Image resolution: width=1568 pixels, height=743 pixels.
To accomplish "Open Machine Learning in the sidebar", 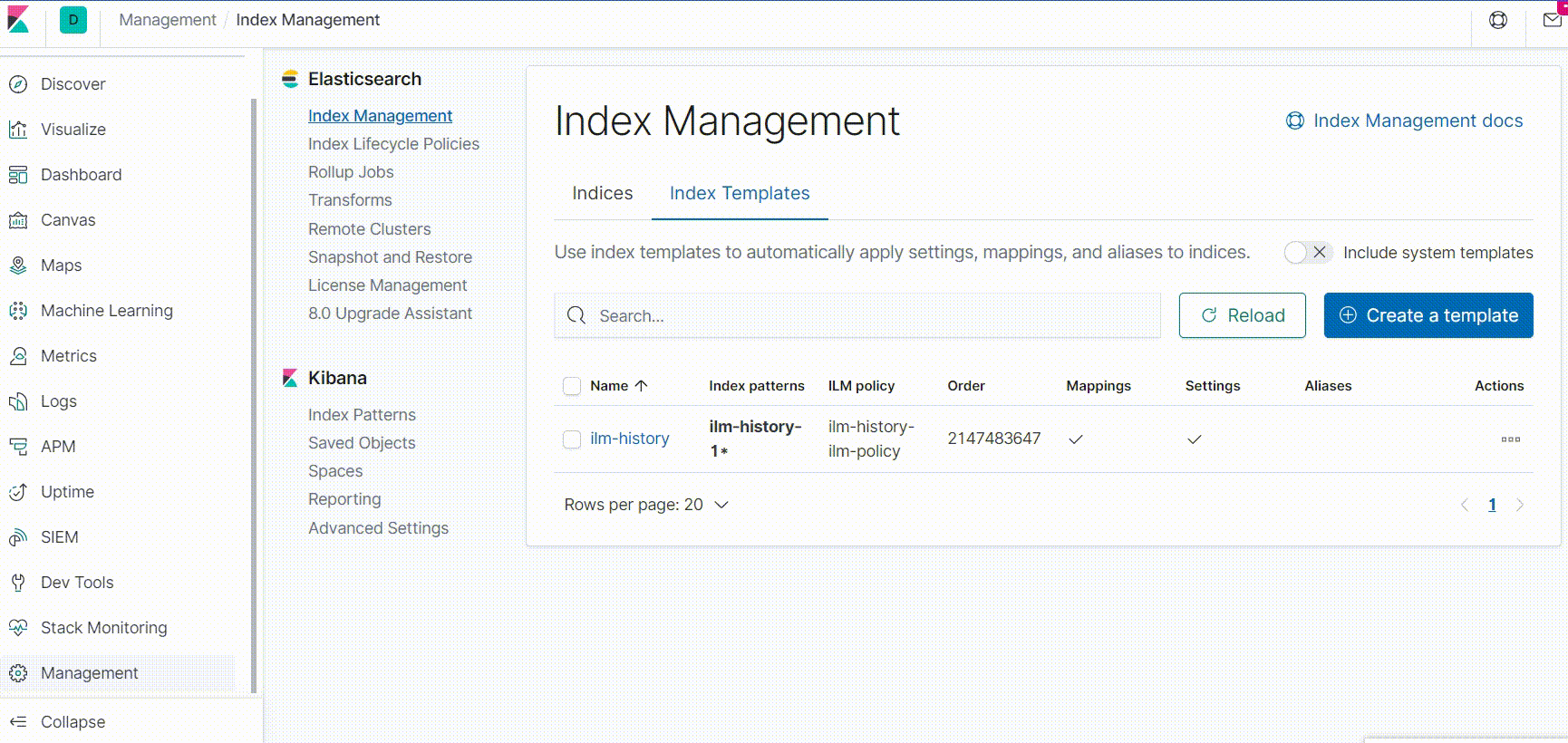I will (106, 311).
